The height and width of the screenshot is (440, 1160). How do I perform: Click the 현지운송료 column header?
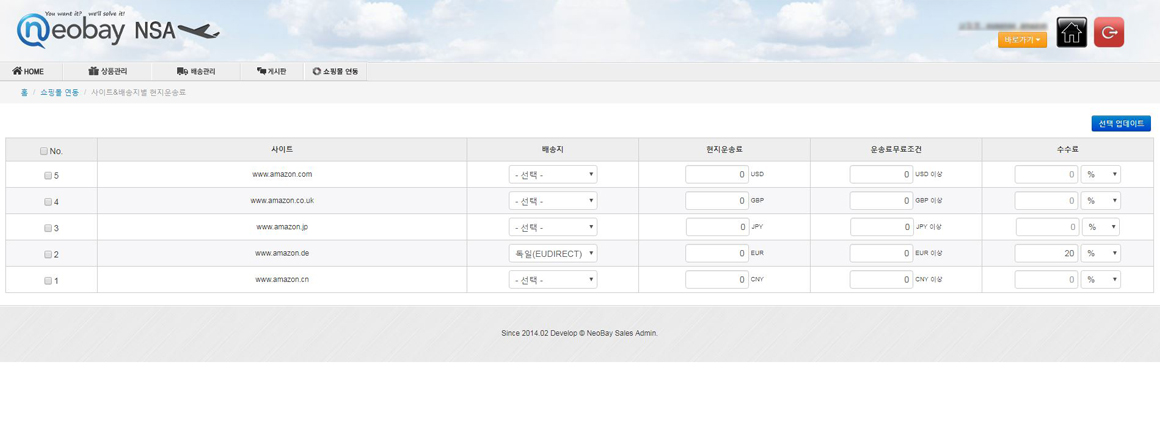(x=724, y=149)
